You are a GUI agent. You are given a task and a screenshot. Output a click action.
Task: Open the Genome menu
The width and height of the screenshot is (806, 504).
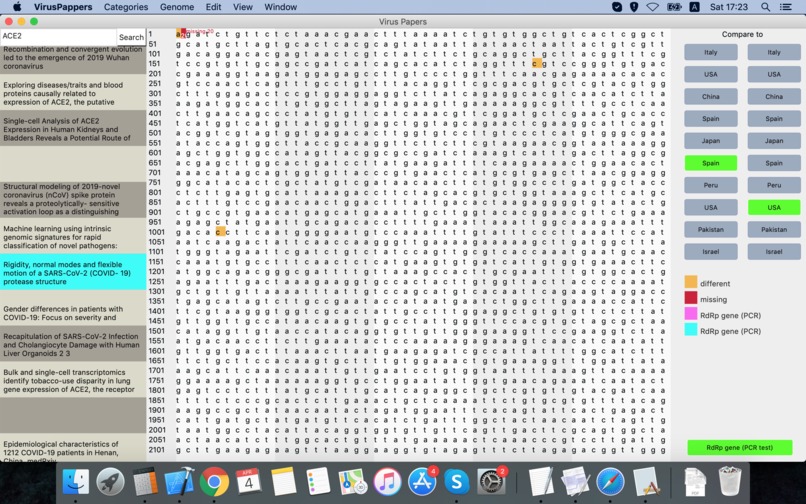(177, 7)
